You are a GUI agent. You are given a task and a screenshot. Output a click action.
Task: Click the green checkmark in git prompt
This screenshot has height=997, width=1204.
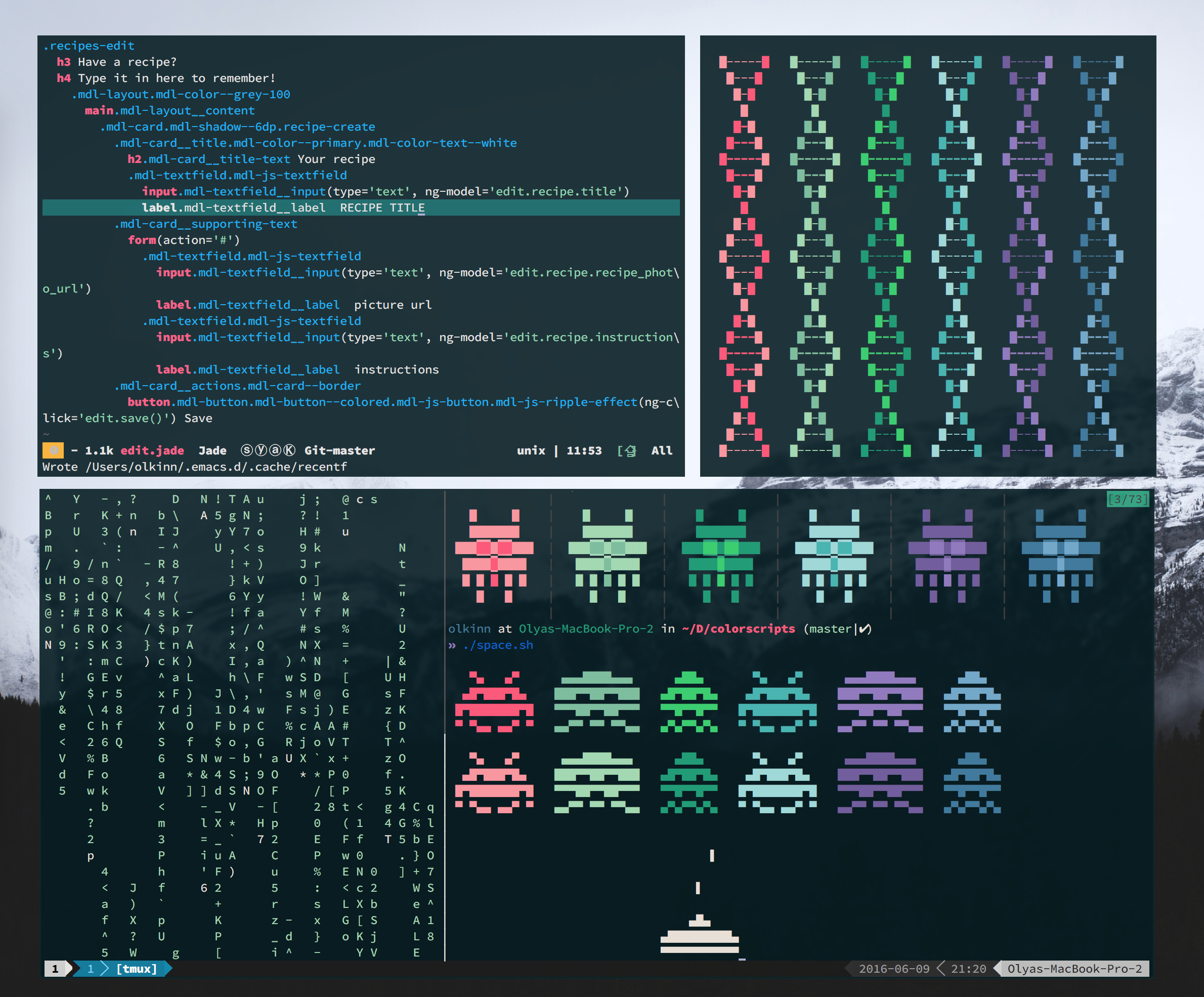[865, 629]
